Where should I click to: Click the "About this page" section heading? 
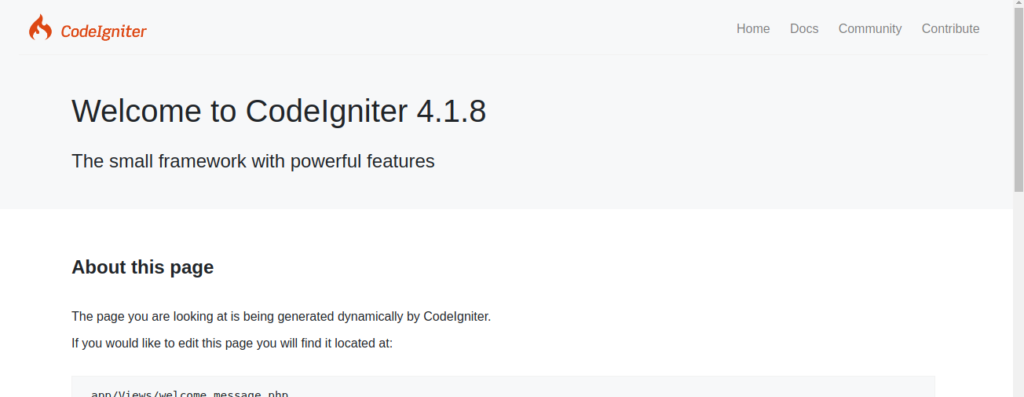click(x=142, y=267)
